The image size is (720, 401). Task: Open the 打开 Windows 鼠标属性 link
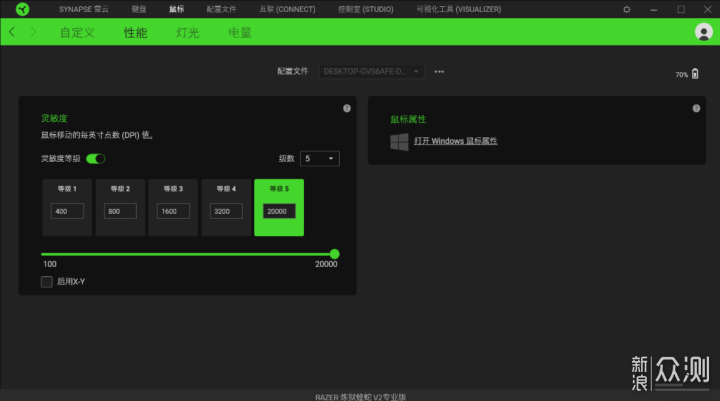coord(456,141)
